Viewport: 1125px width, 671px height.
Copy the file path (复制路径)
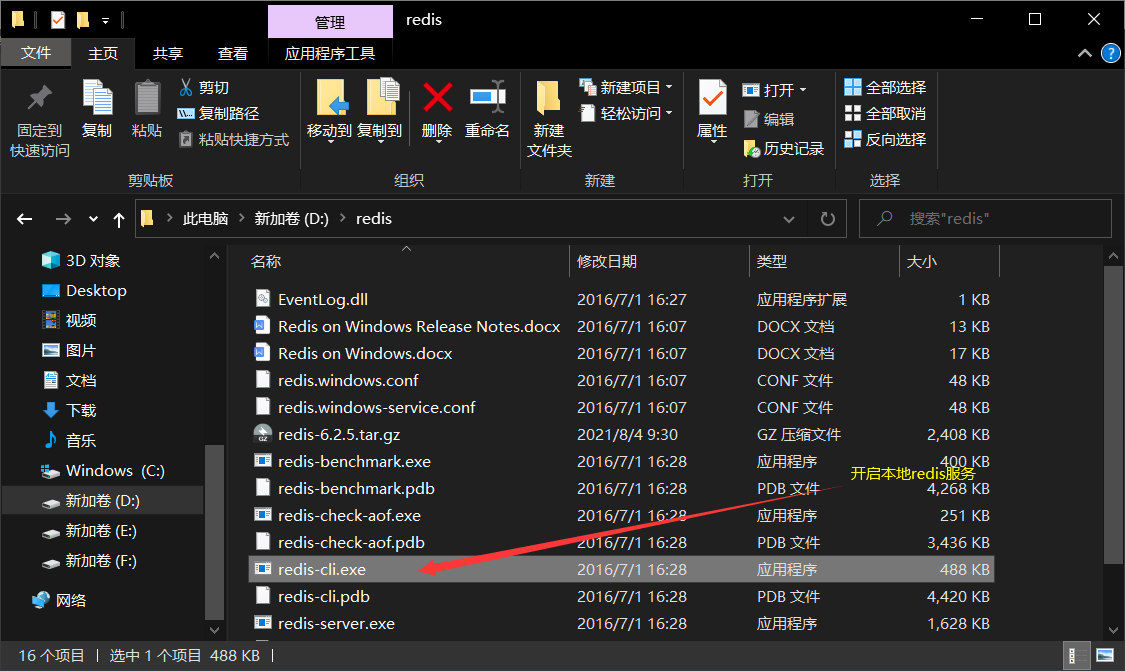coord(218,113)
